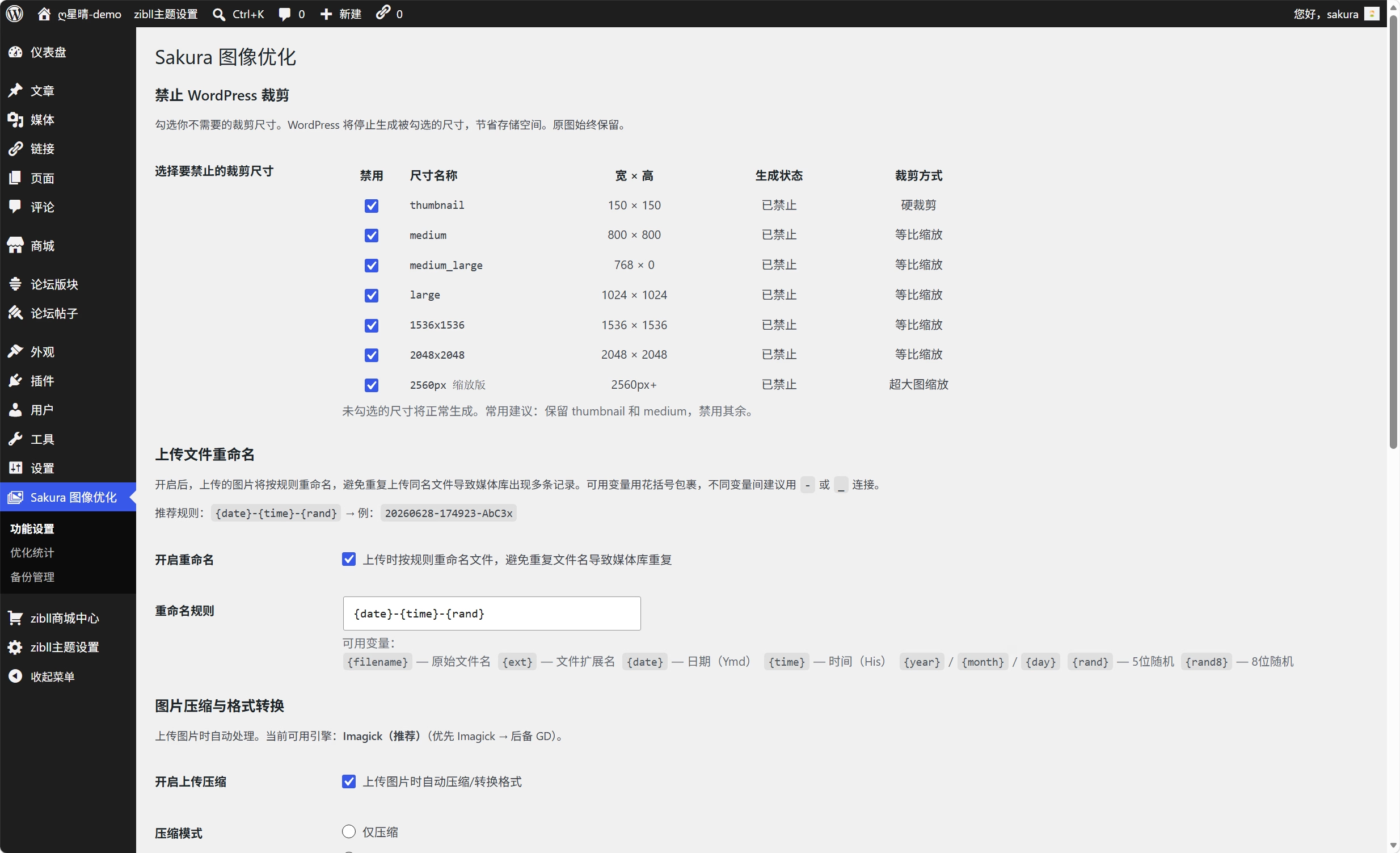This screenshot has width=1400, height=853.
Task: Click the {year} variable tag
Action: coord(922,662)
